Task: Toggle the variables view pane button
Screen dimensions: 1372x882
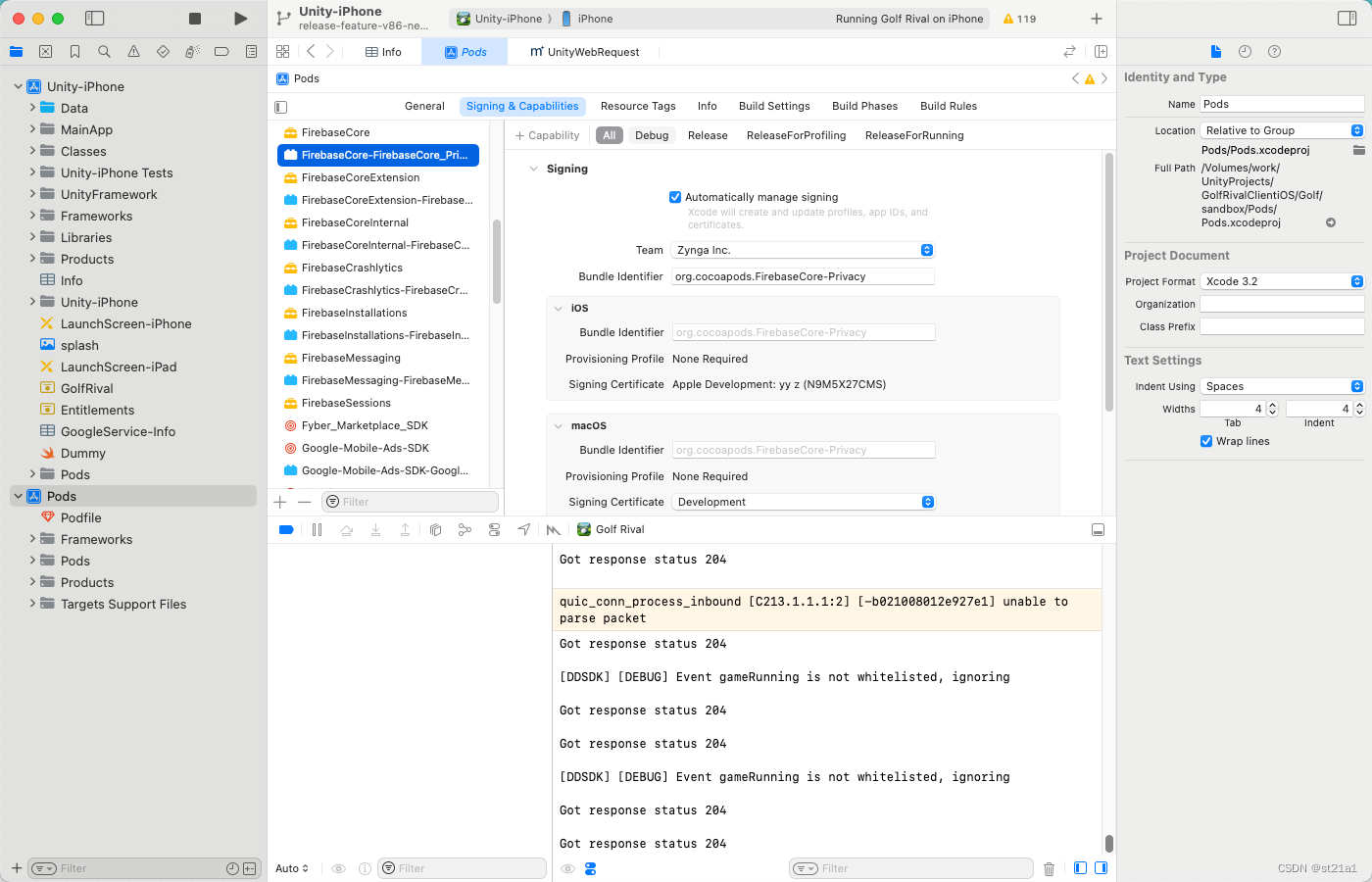Action: click(1080, 868)
